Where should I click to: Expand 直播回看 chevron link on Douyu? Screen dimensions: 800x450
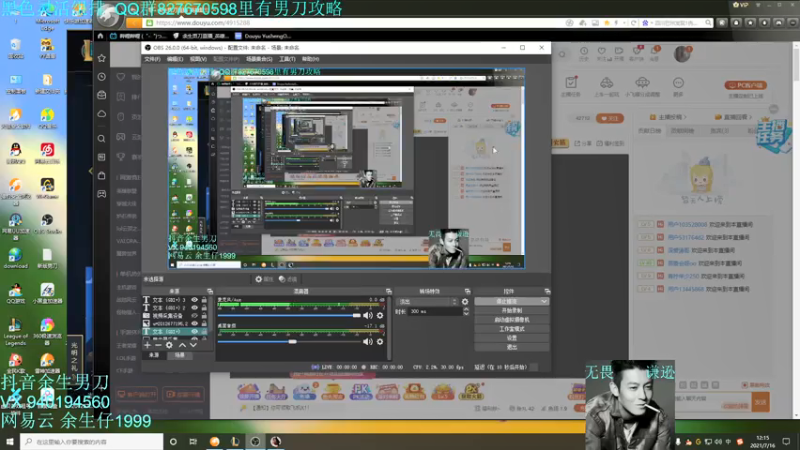point(734,117)
